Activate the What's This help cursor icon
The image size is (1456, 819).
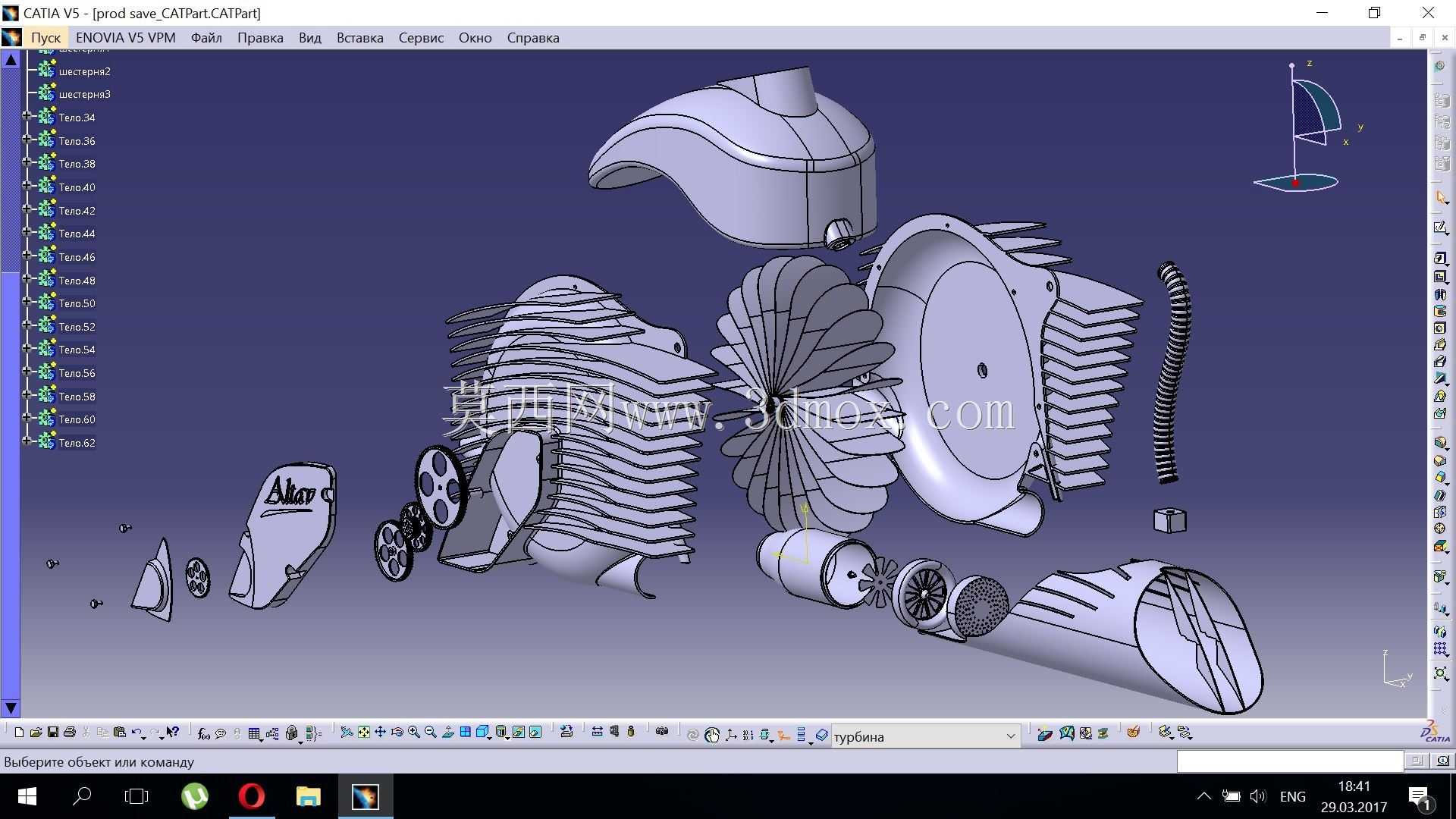pos(173,733)
